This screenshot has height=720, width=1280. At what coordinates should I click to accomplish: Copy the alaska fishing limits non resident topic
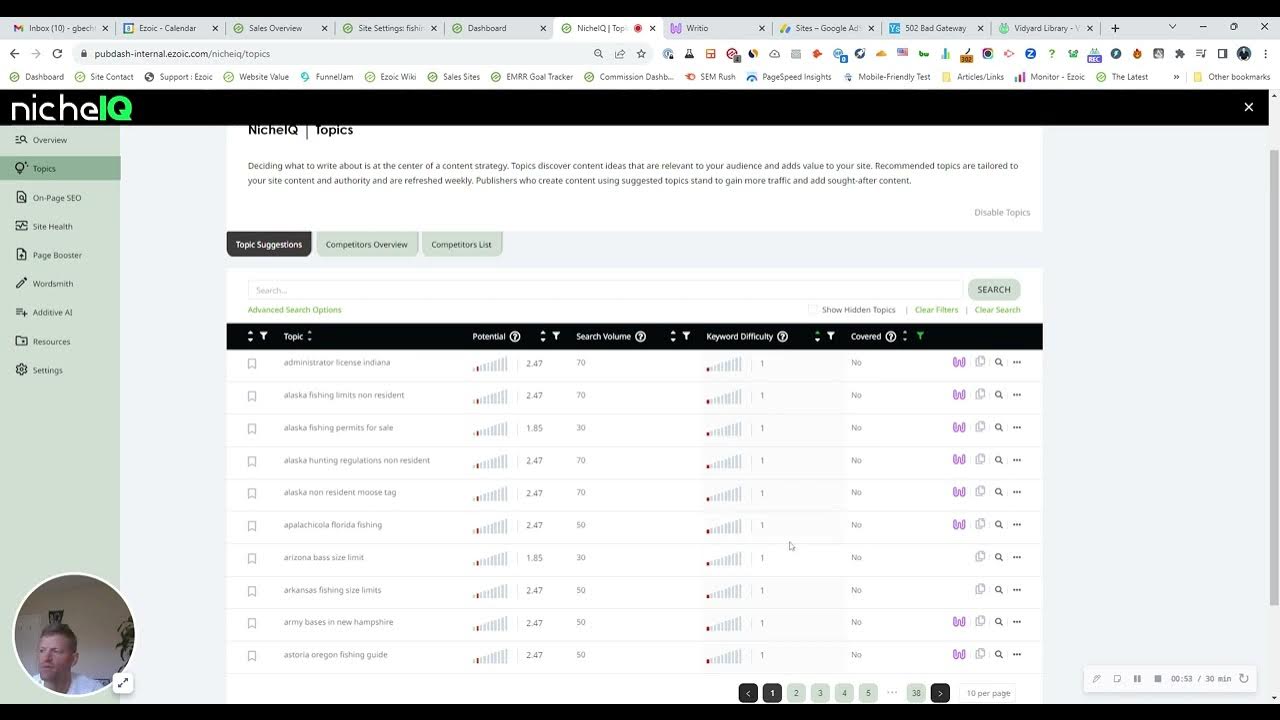pos(980,395)
